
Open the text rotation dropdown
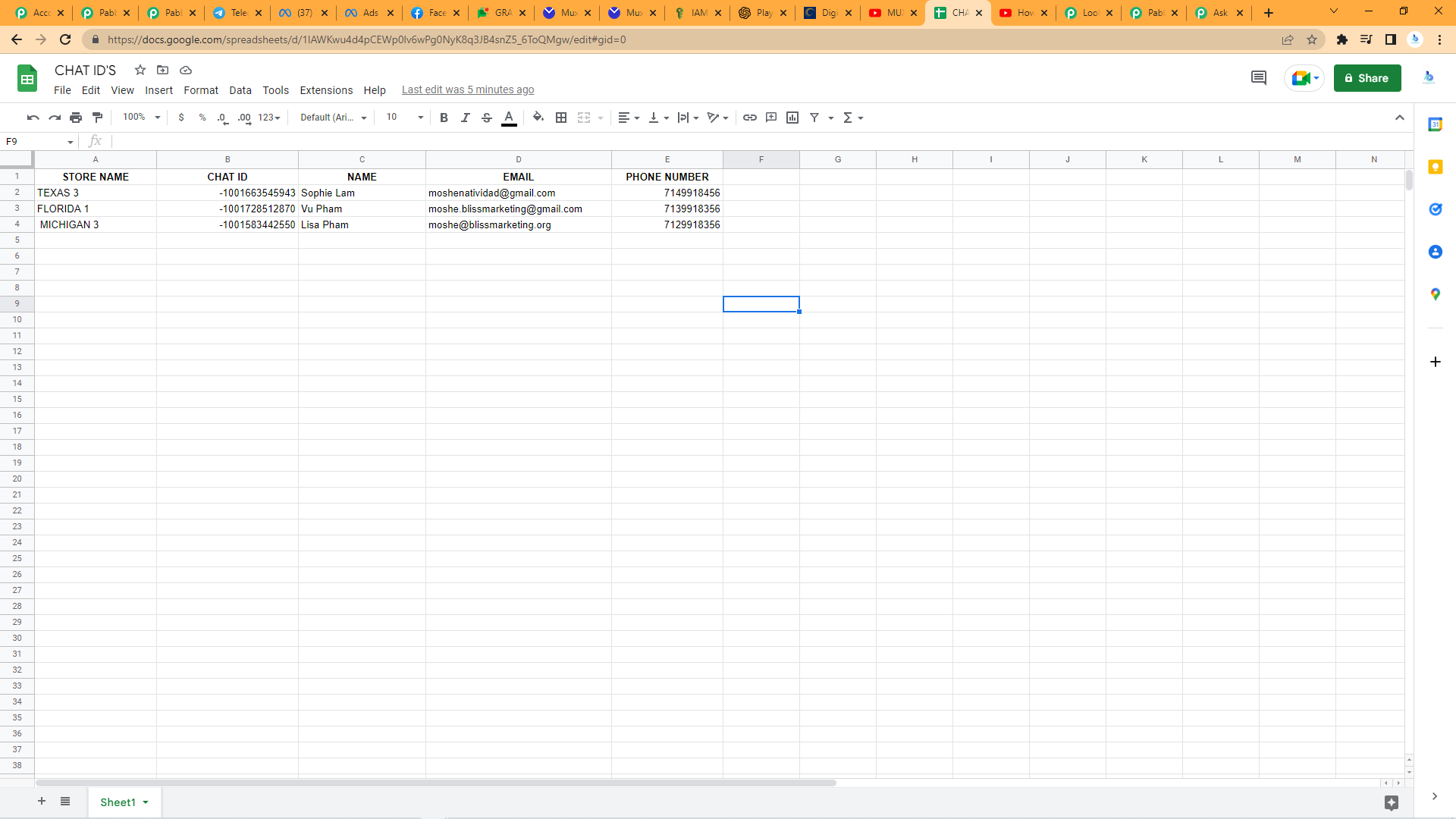point(717,118)
